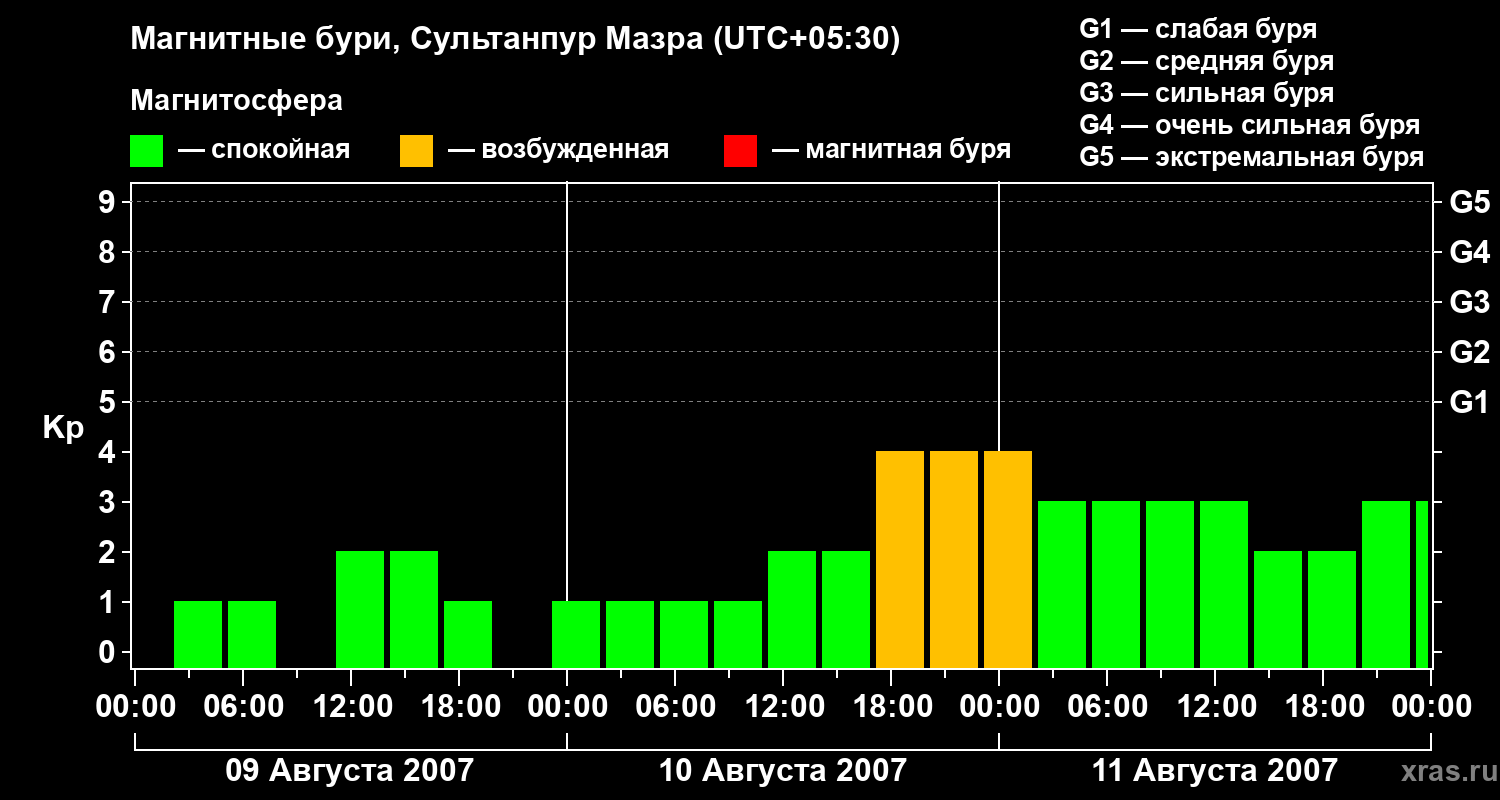Click the '— магнитная буря' legend label
Screen dimensions: 1500x800
pos(892,151)
